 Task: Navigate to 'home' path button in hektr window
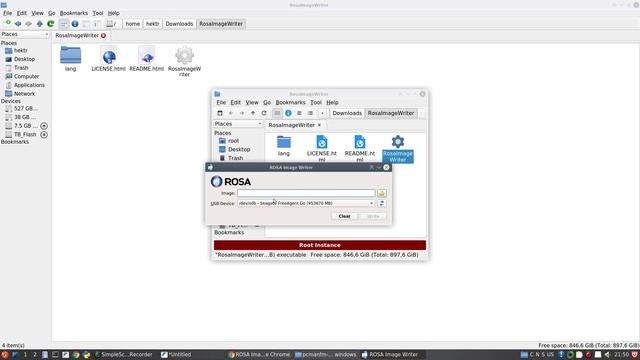point(133,24)
